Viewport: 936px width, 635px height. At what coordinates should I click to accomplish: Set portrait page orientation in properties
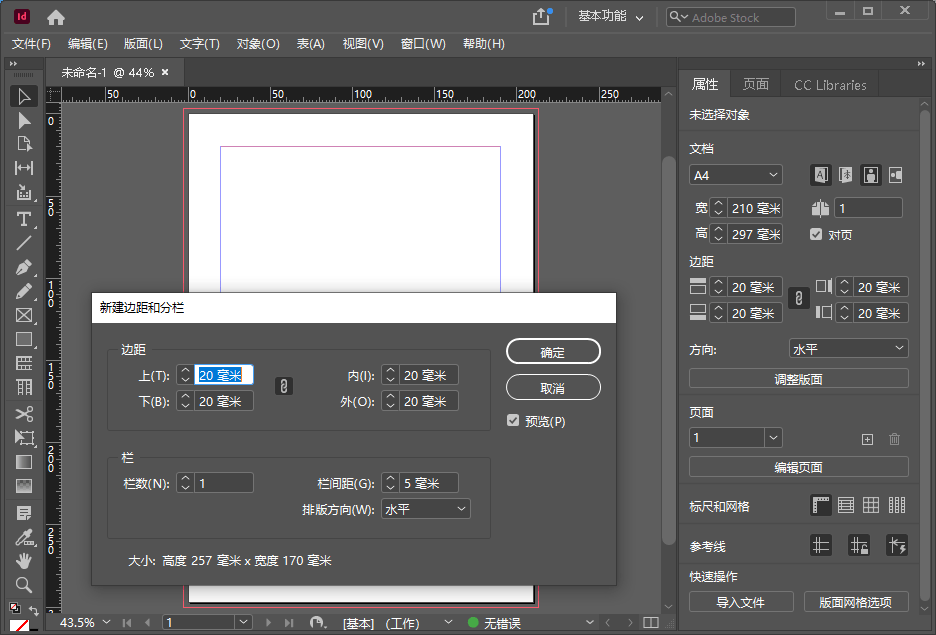[871, 175]
